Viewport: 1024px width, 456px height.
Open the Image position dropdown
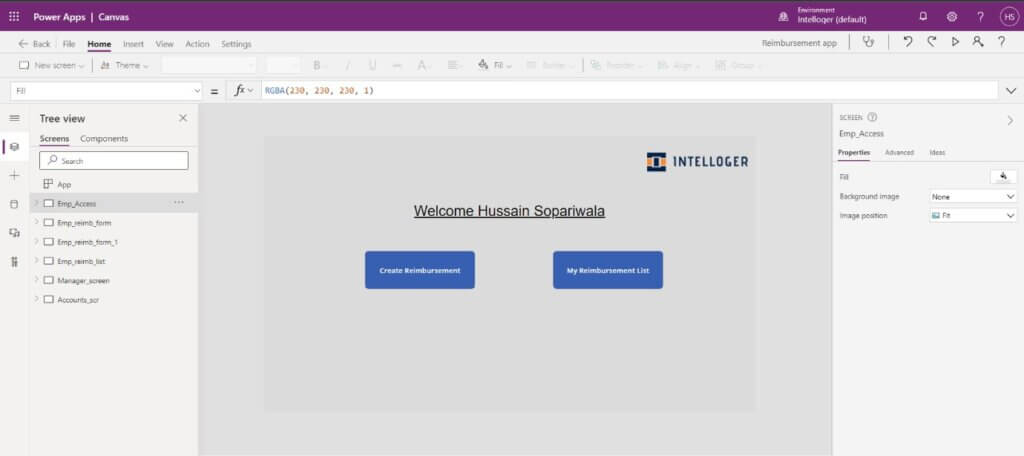coord(973,216)
